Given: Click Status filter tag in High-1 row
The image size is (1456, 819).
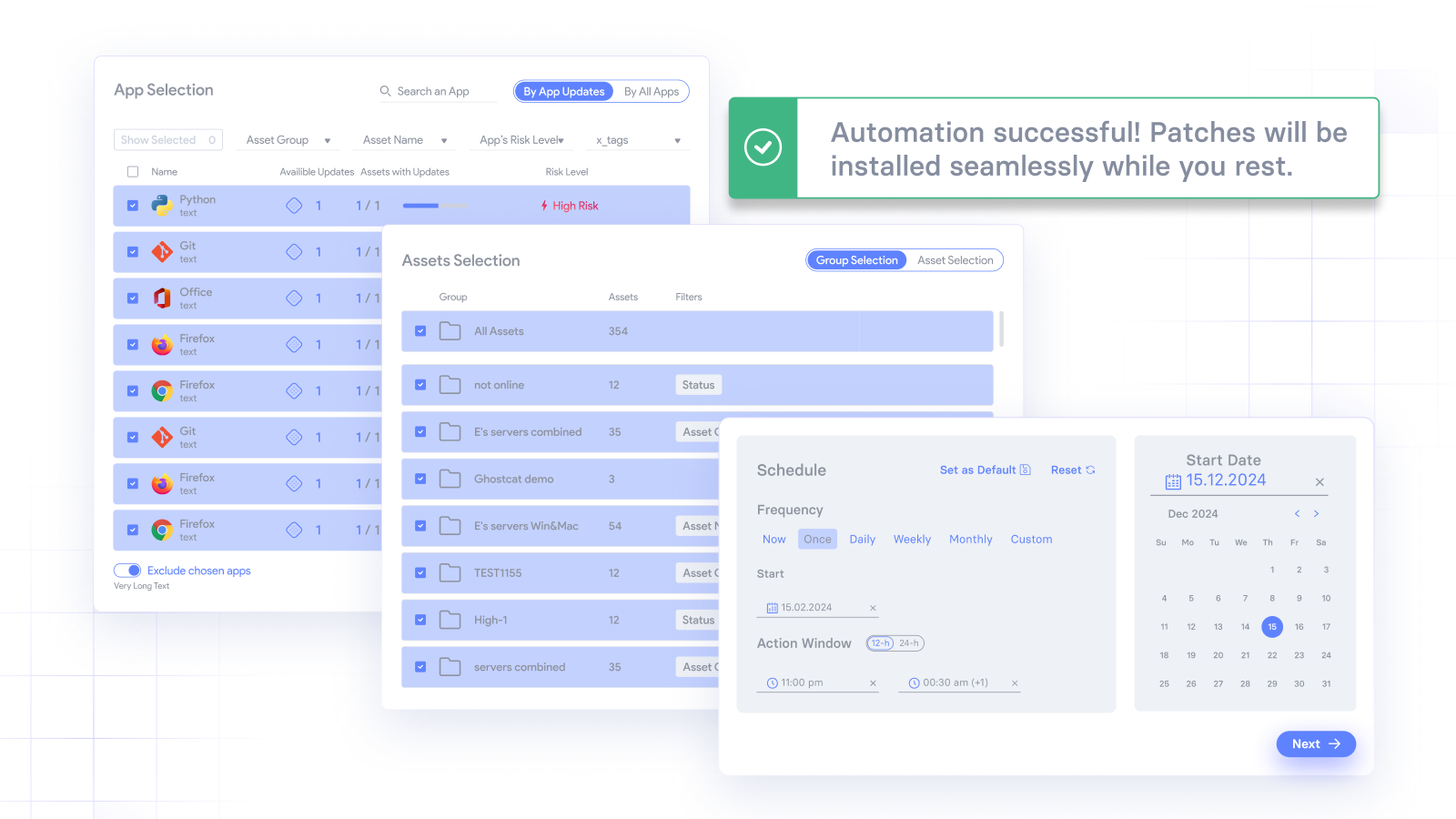Looking at the screenshot, I should point(699,620).
